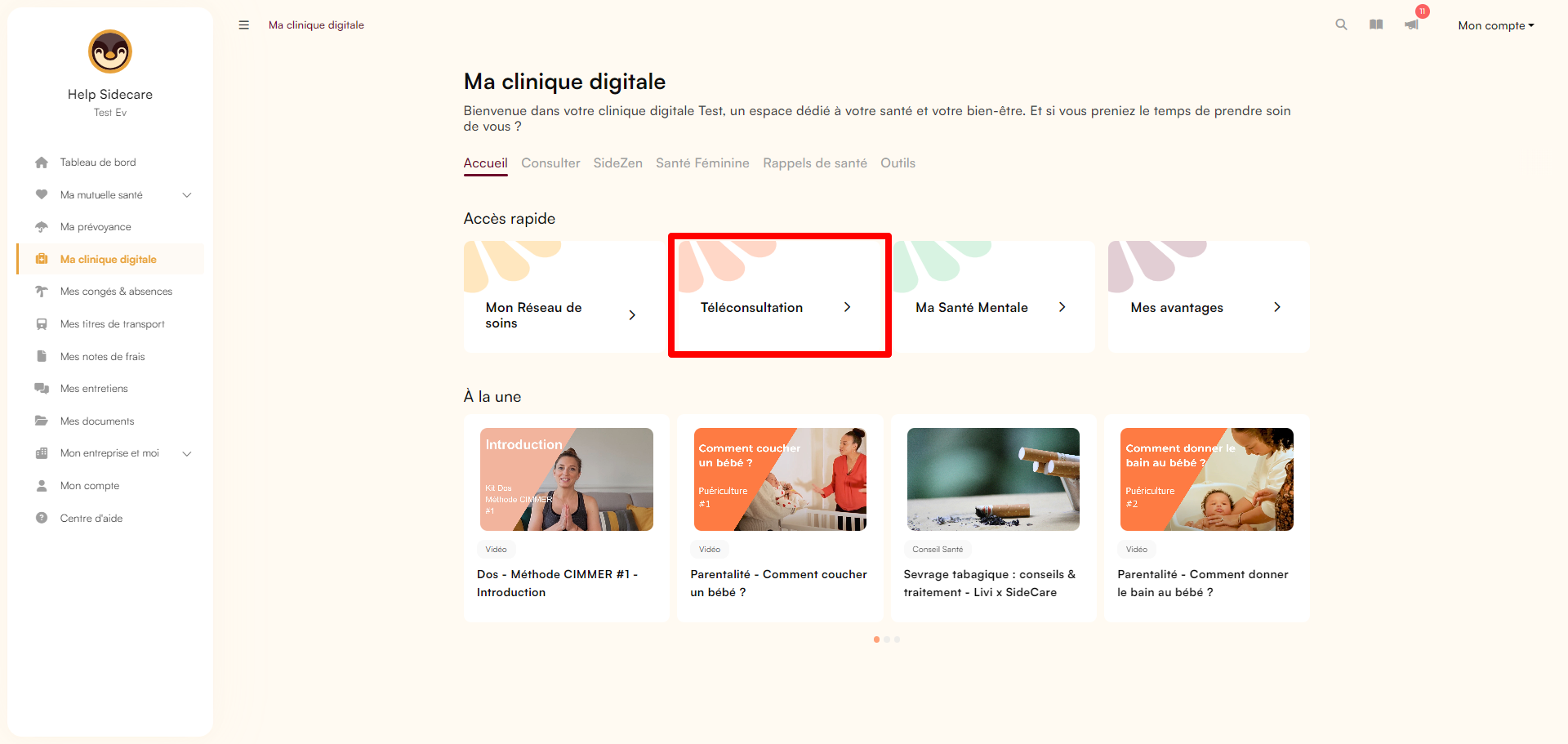Image resolution: width=1568 pixels, height=744 pixels.
Task: Click the Tableau de bord home icon
Action: [x=42, y=163]
